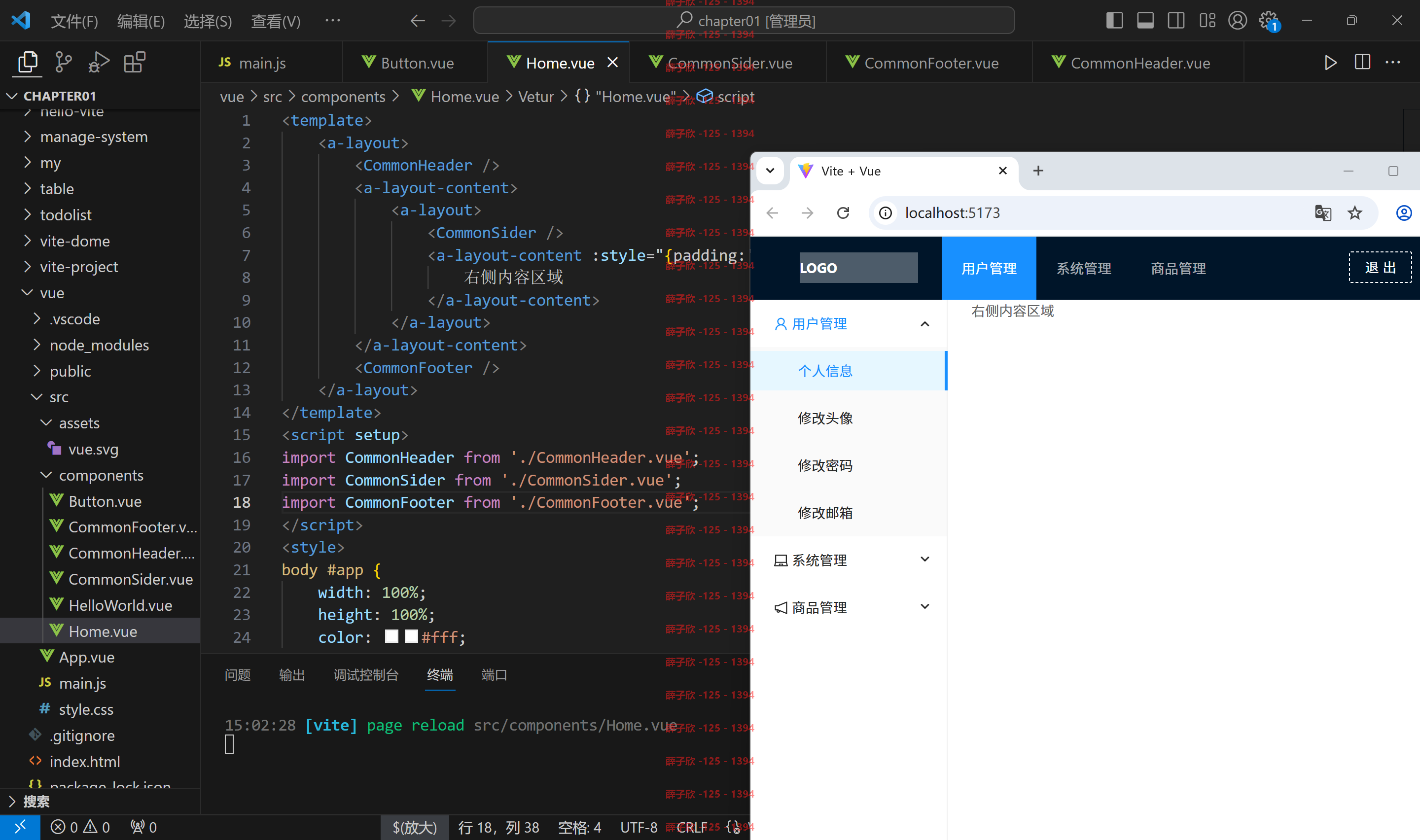Viewport: 1420px width, 840px height.
Task: Open the browser profile icon
Action: [1404, 213]
